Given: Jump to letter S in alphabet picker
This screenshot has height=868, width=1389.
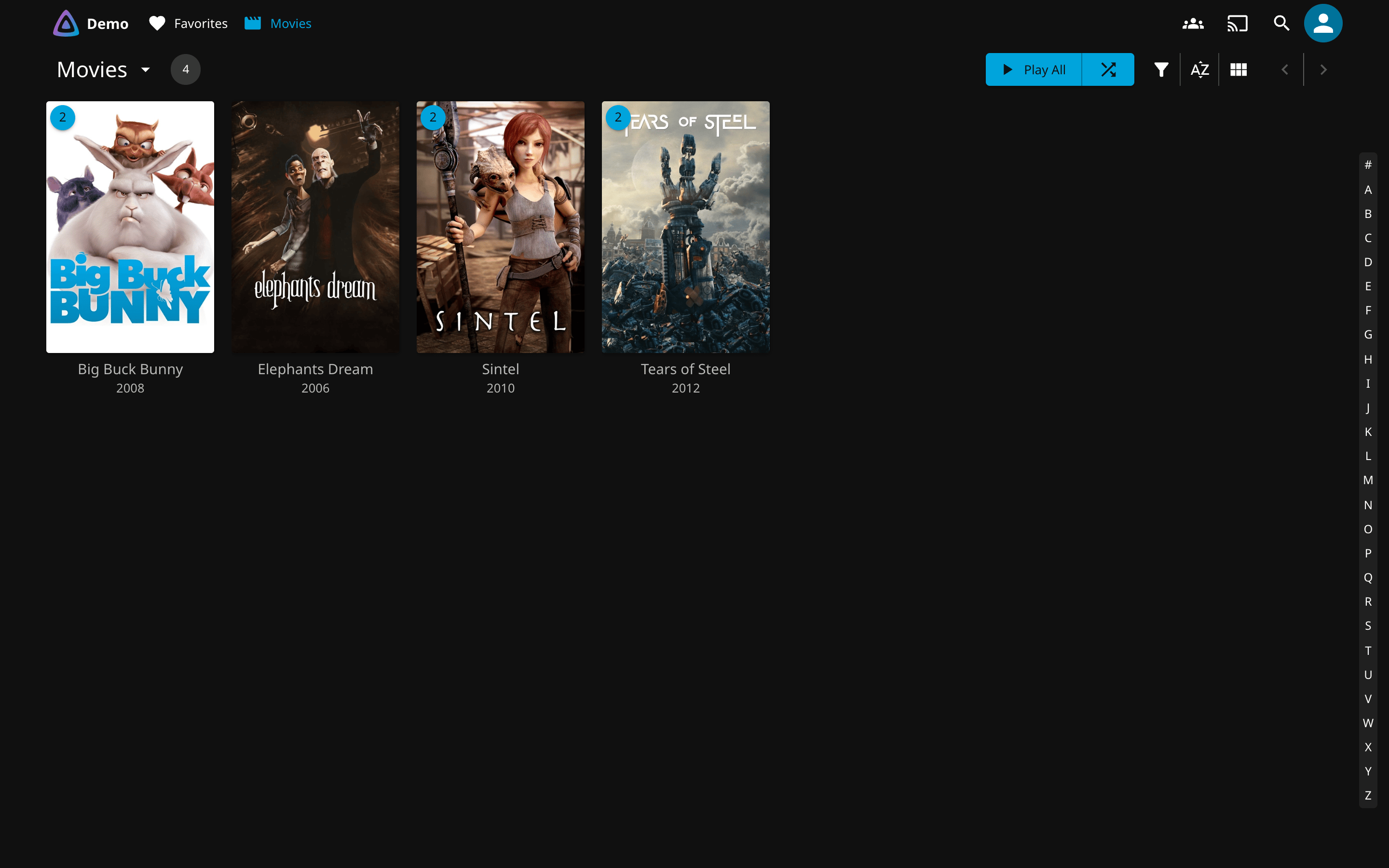Looking at the screenshot, I should click(x=1368, y=626).
